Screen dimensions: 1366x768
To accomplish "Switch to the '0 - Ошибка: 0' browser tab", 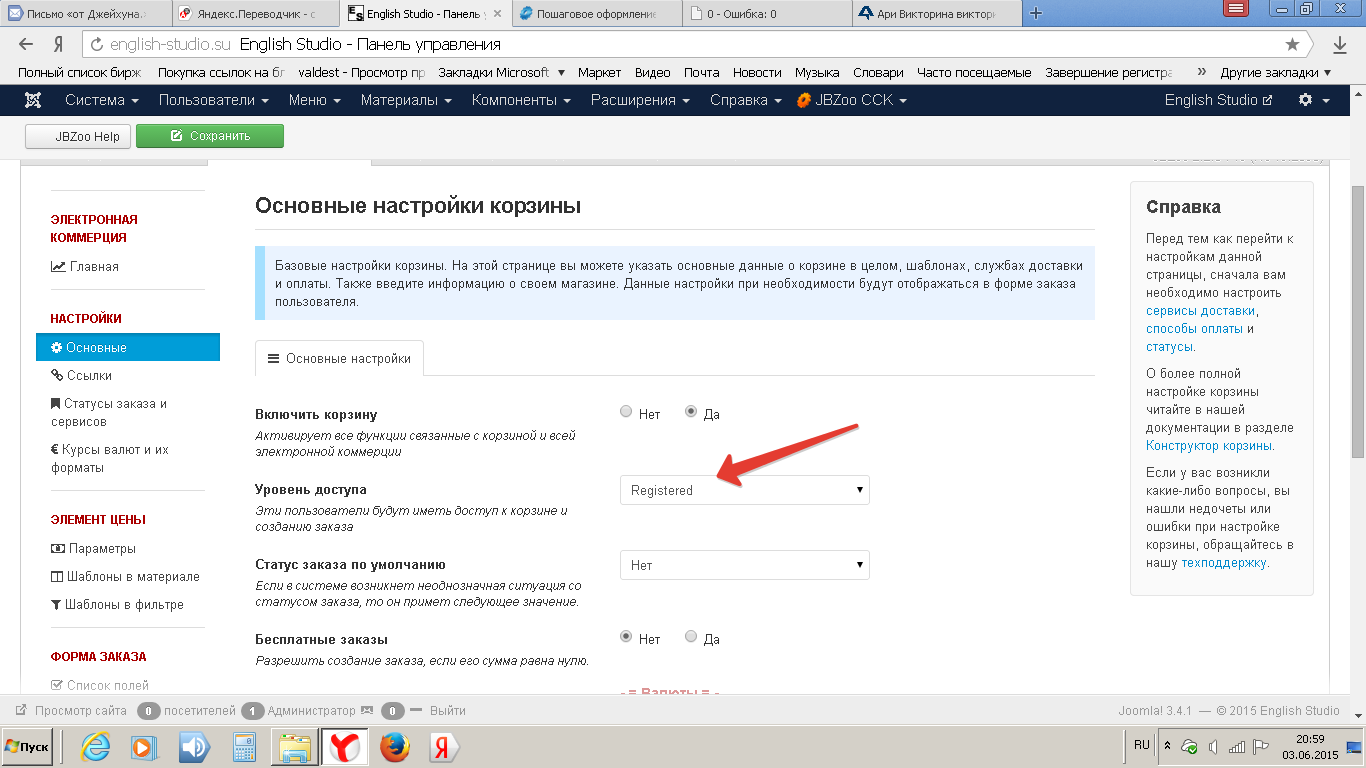I will click(767, 14).
